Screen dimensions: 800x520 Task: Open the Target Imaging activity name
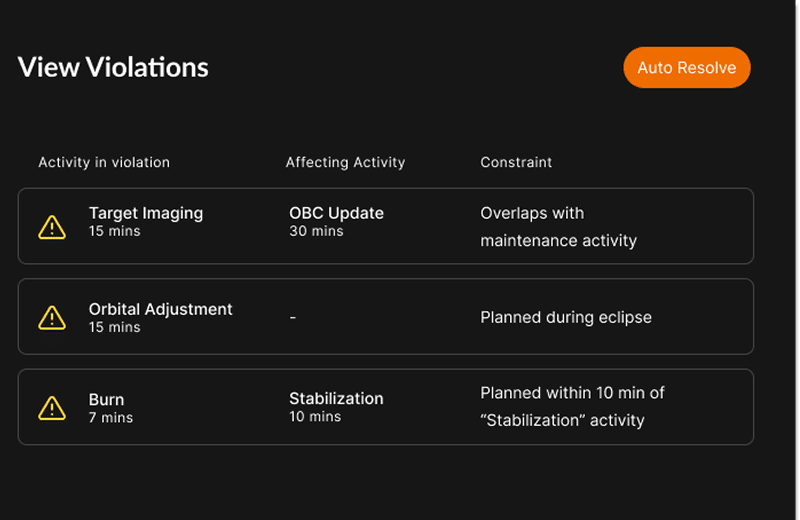click(x=146, y=213)
